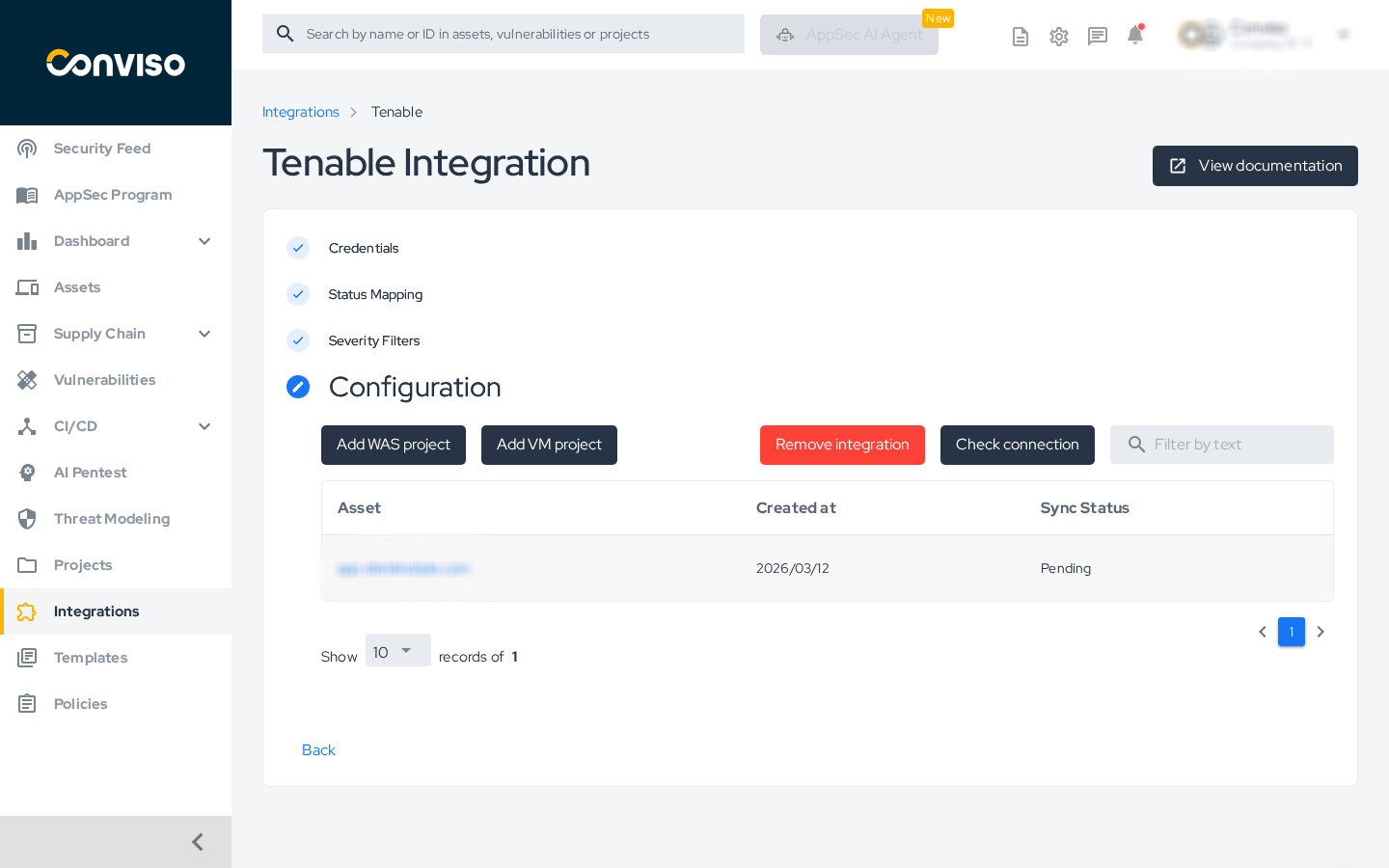Go to the next table page
1389x868 pixels.
[1321, 632]
